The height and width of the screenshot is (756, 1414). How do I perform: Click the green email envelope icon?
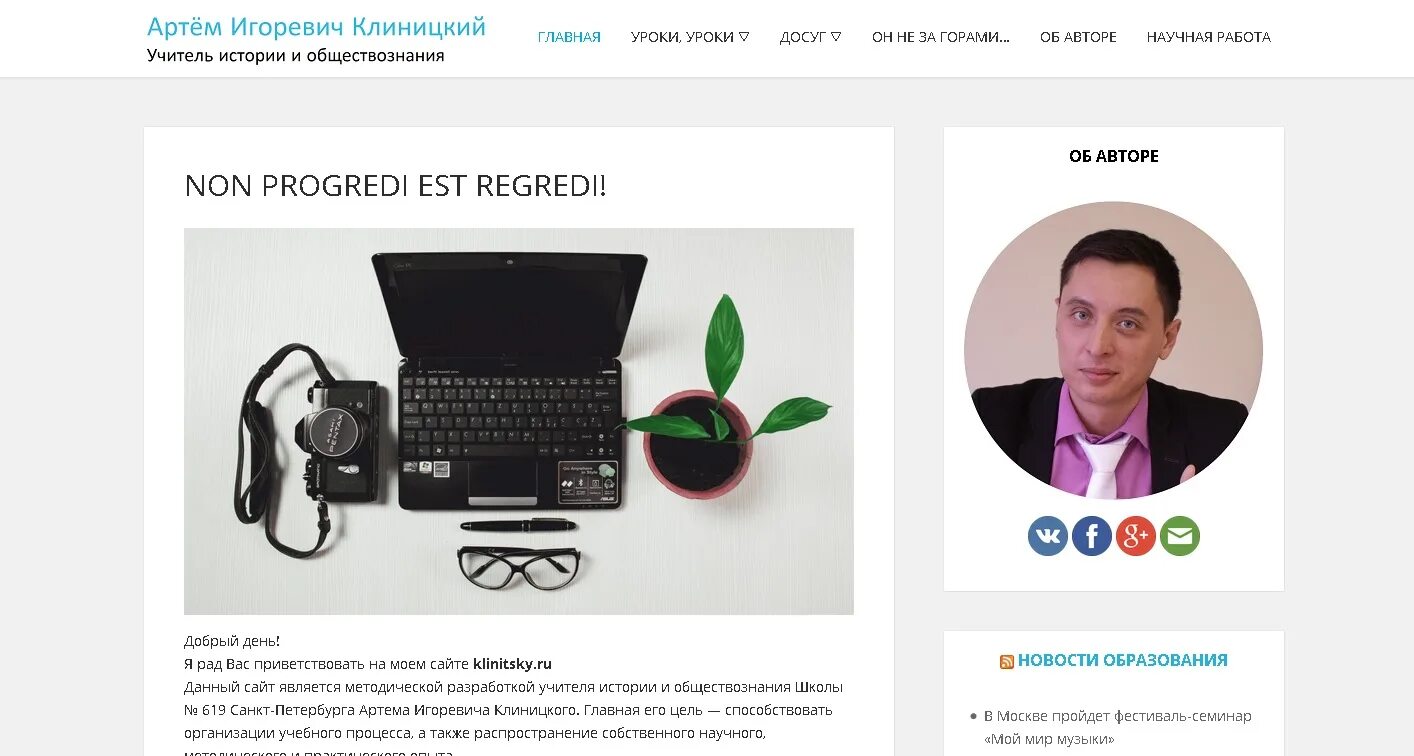tap(1179, 536)
